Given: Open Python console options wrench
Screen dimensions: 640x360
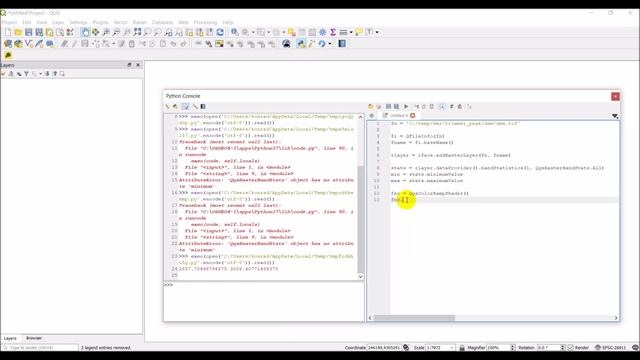Looking at the screenshot, I should (195, 107).
